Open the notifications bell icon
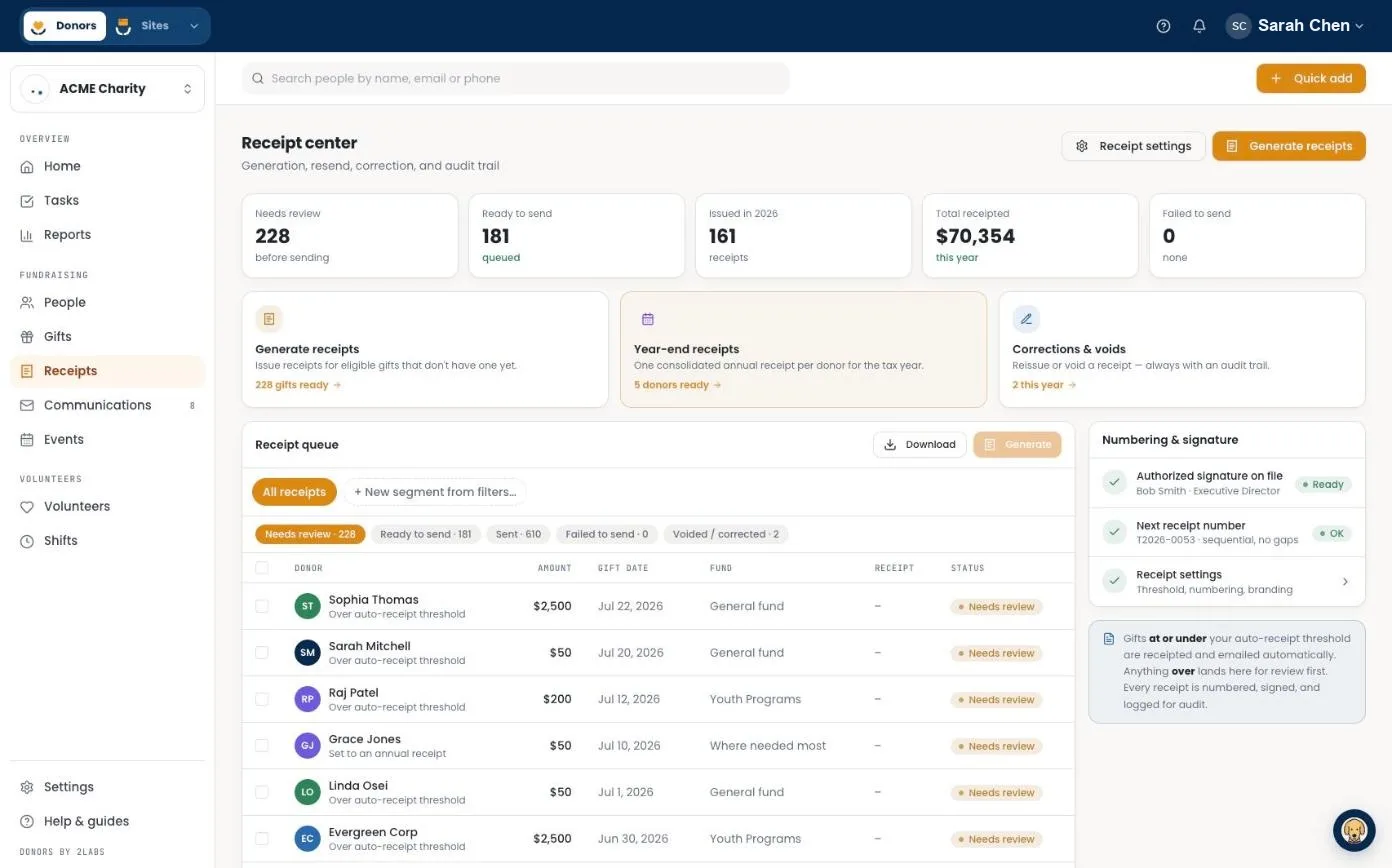The image size is (1392, 868). (1199, 26)
